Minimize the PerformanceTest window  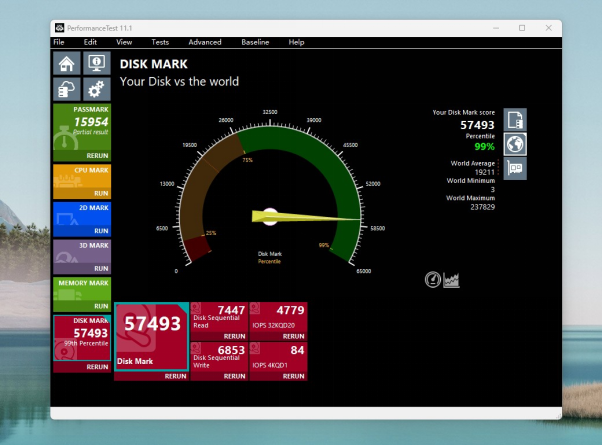coord(496,28)
